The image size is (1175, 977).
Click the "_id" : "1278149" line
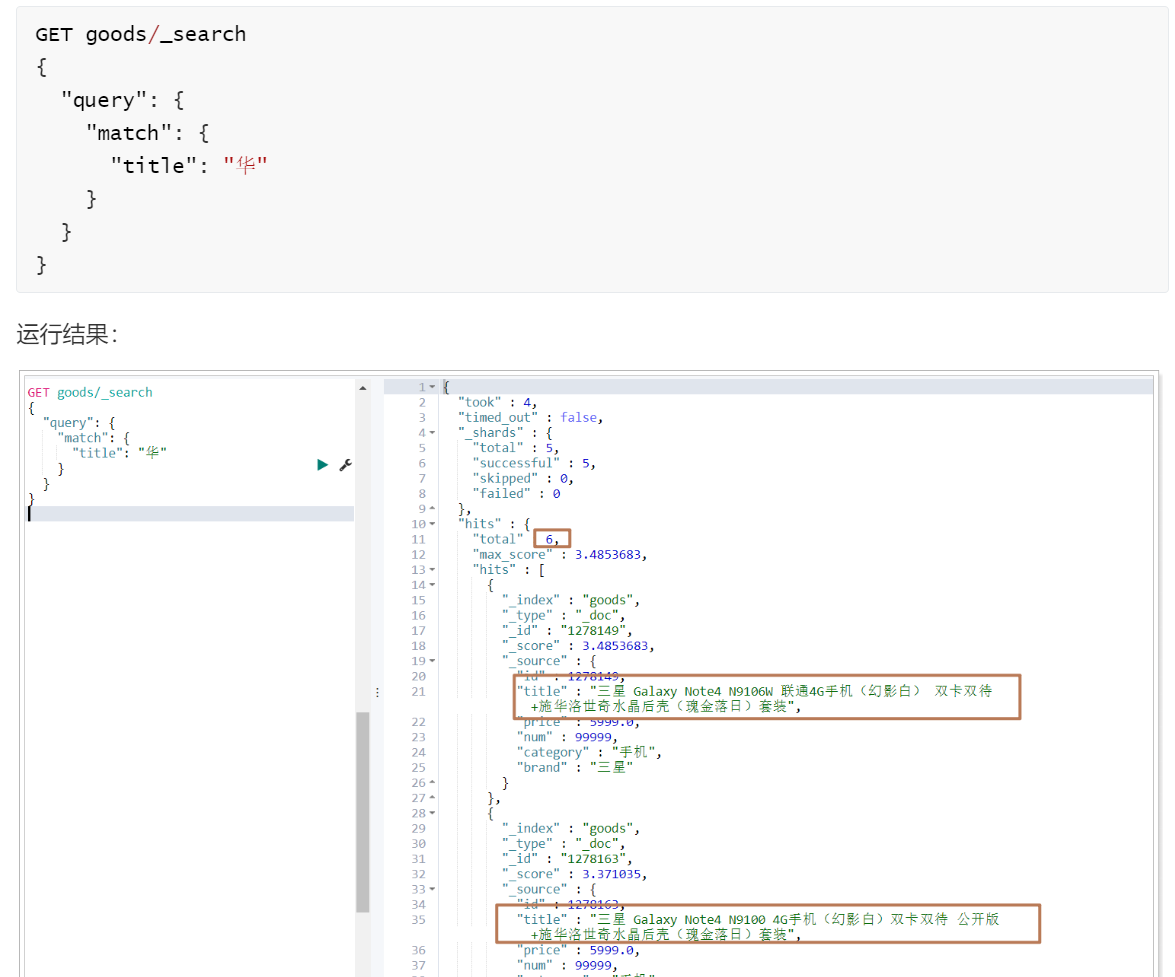click(567, 631)
